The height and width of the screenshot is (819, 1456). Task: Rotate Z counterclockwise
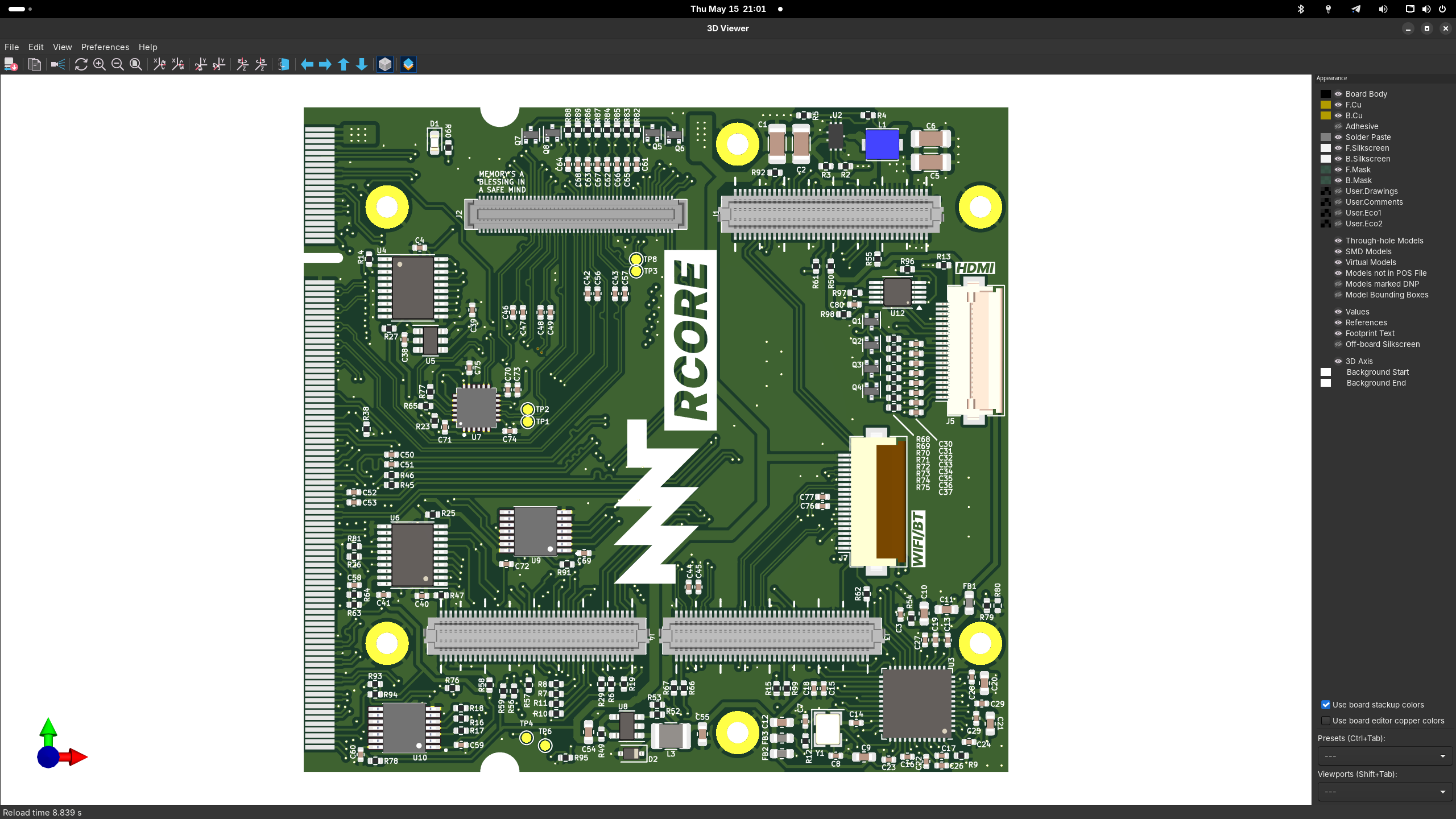[261, 64]
